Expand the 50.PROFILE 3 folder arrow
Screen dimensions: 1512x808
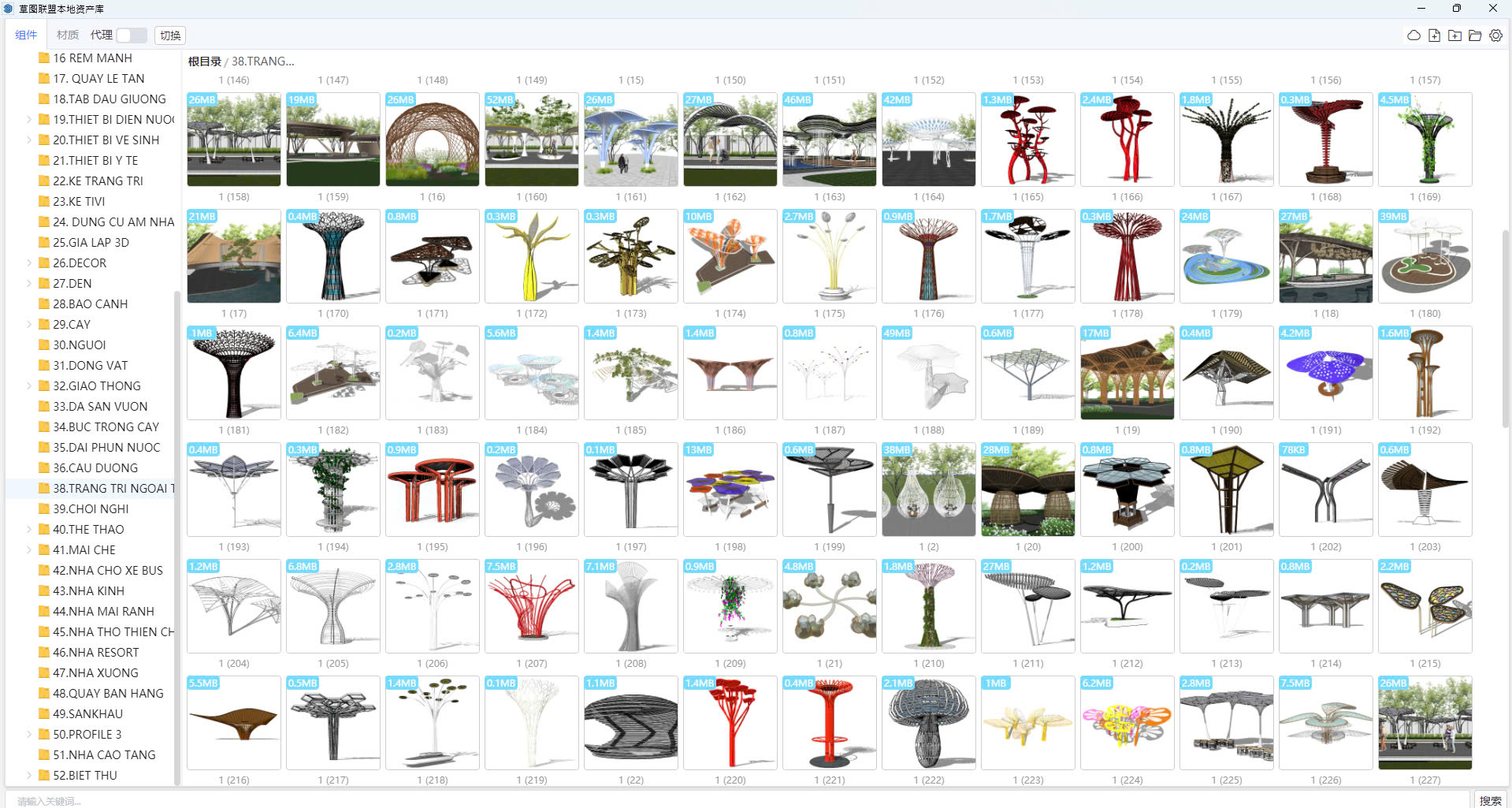click(29, 735)
